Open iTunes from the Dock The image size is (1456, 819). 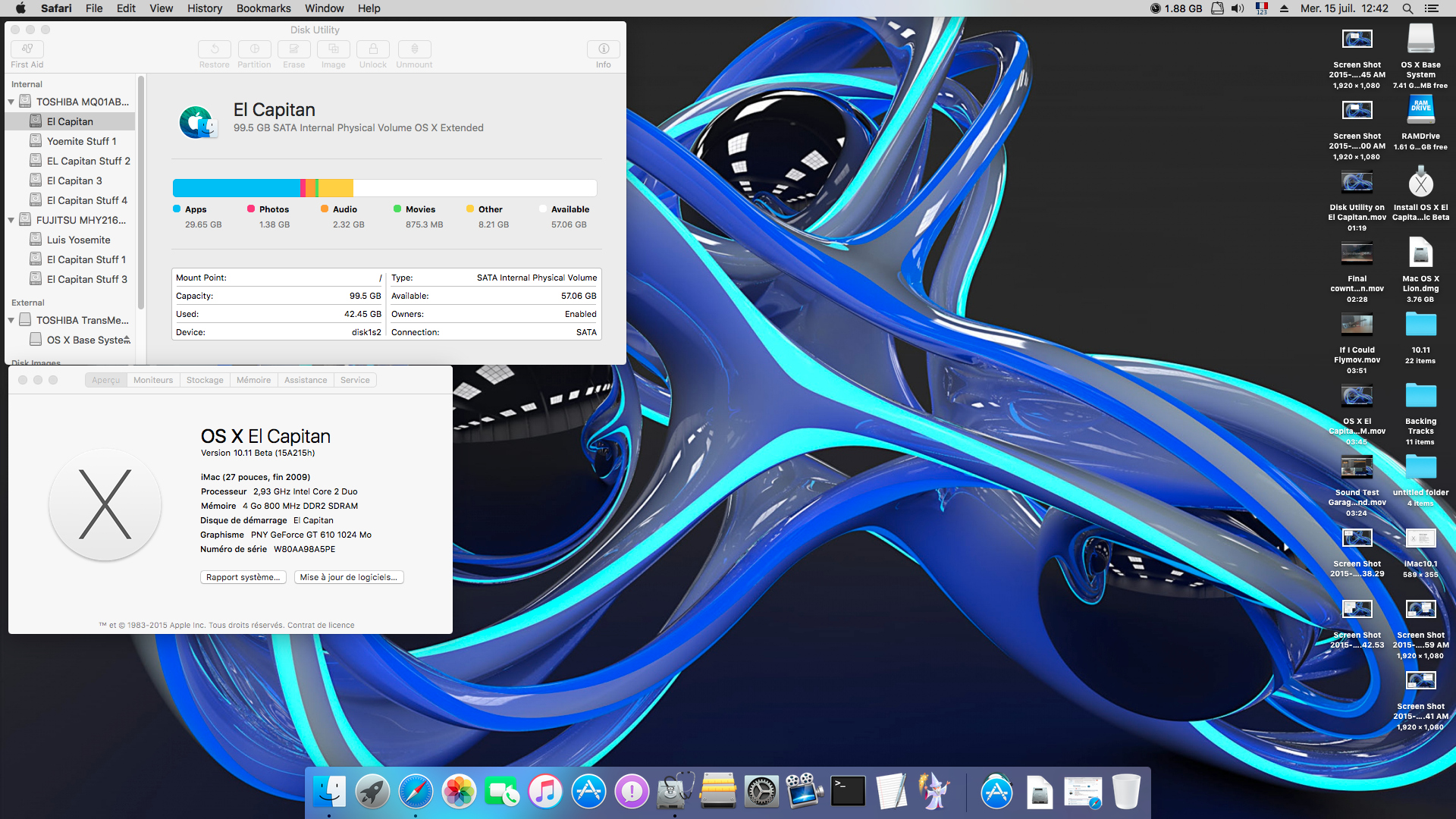tap(545, 792)
